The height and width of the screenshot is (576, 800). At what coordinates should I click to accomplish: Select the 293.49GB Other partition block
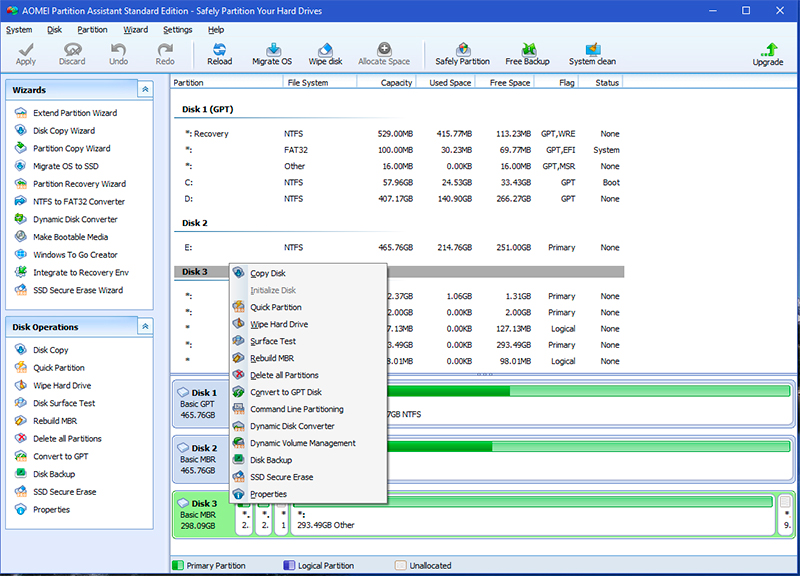[x=533, y=514]
